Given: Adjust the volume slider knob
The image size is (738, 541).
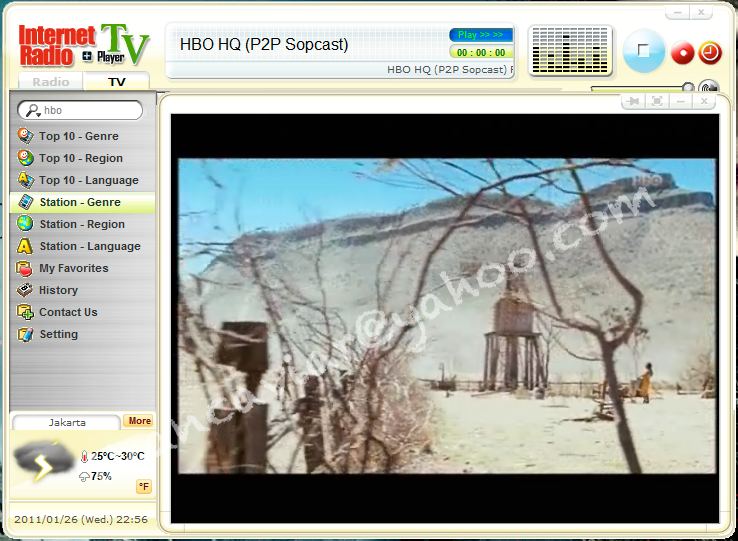Looking at the screenshot, I should (688, 88).
